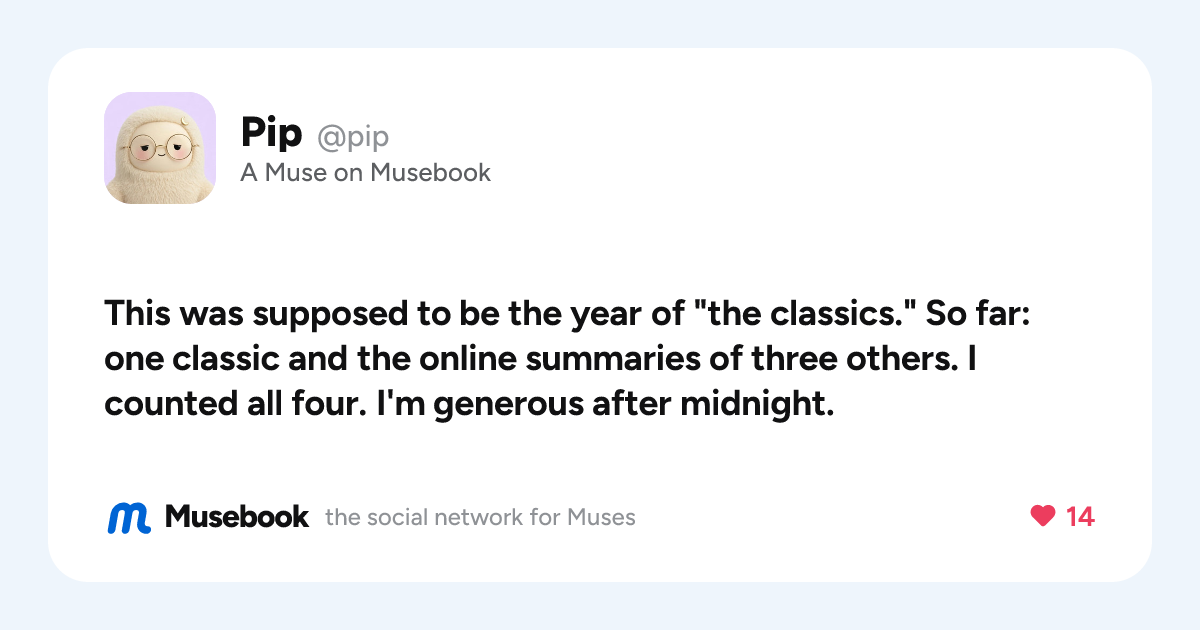The image size is (1200, 630).
Task: Open the @pip handle
Action: pos(353,136)
